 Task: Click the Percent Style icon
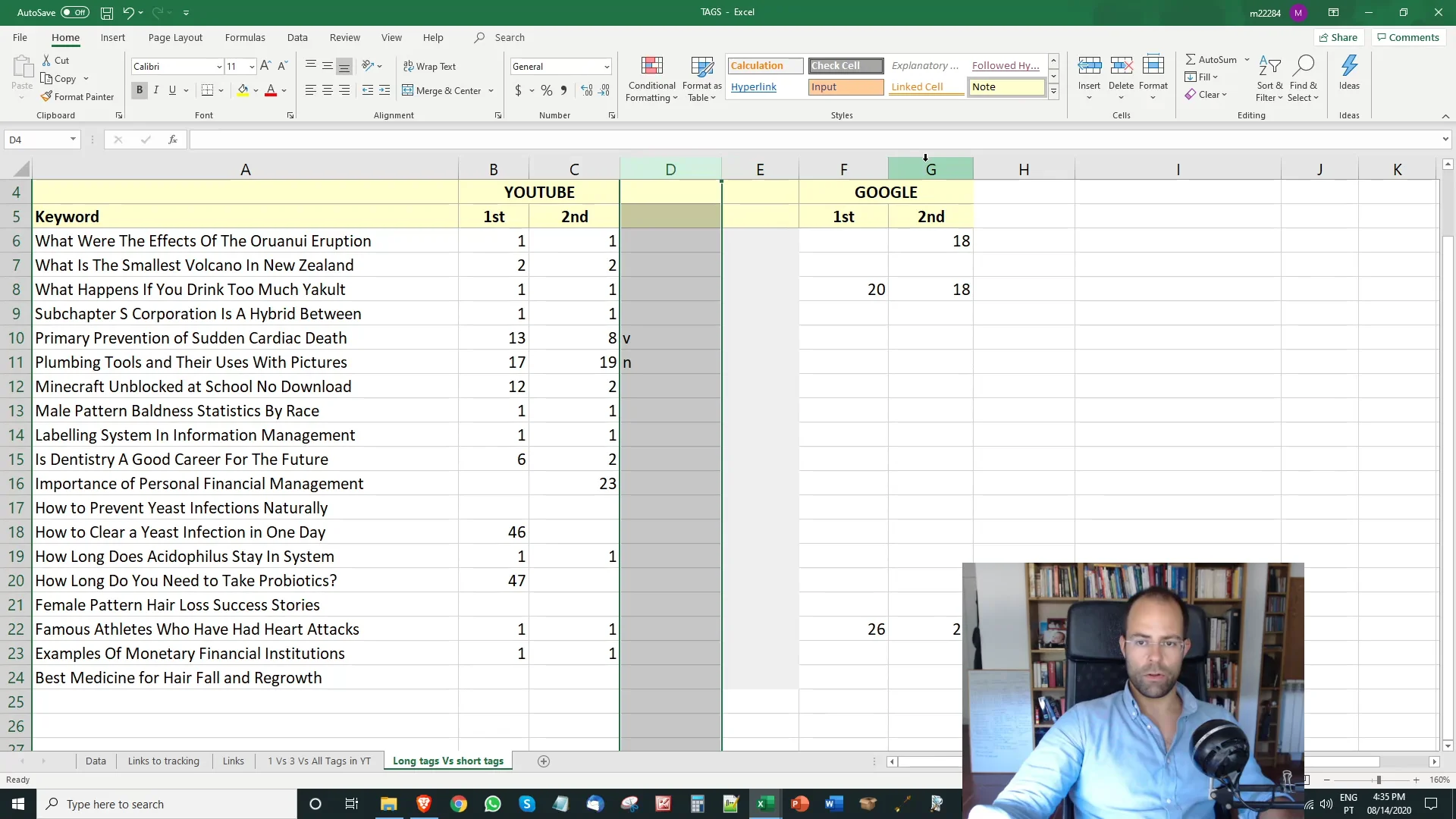[546, 90]
